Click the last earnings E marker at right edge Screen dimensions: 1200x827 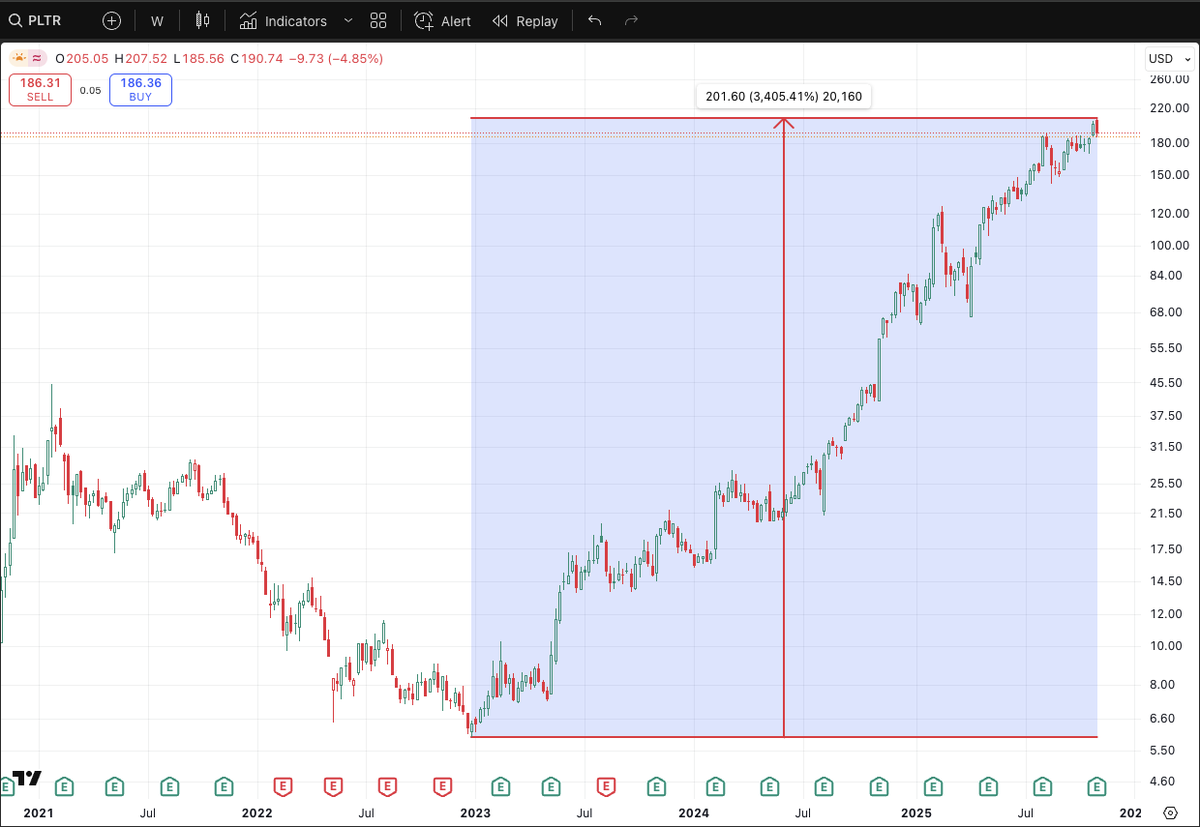coord(1097,786)
